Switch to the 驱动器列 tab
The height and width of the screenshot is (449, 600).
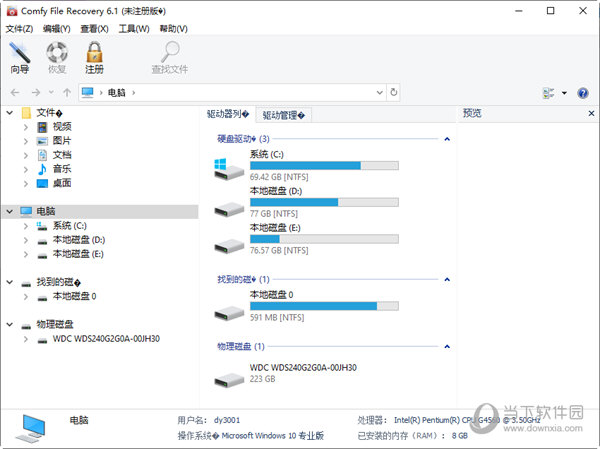click(x=228, y=114)
